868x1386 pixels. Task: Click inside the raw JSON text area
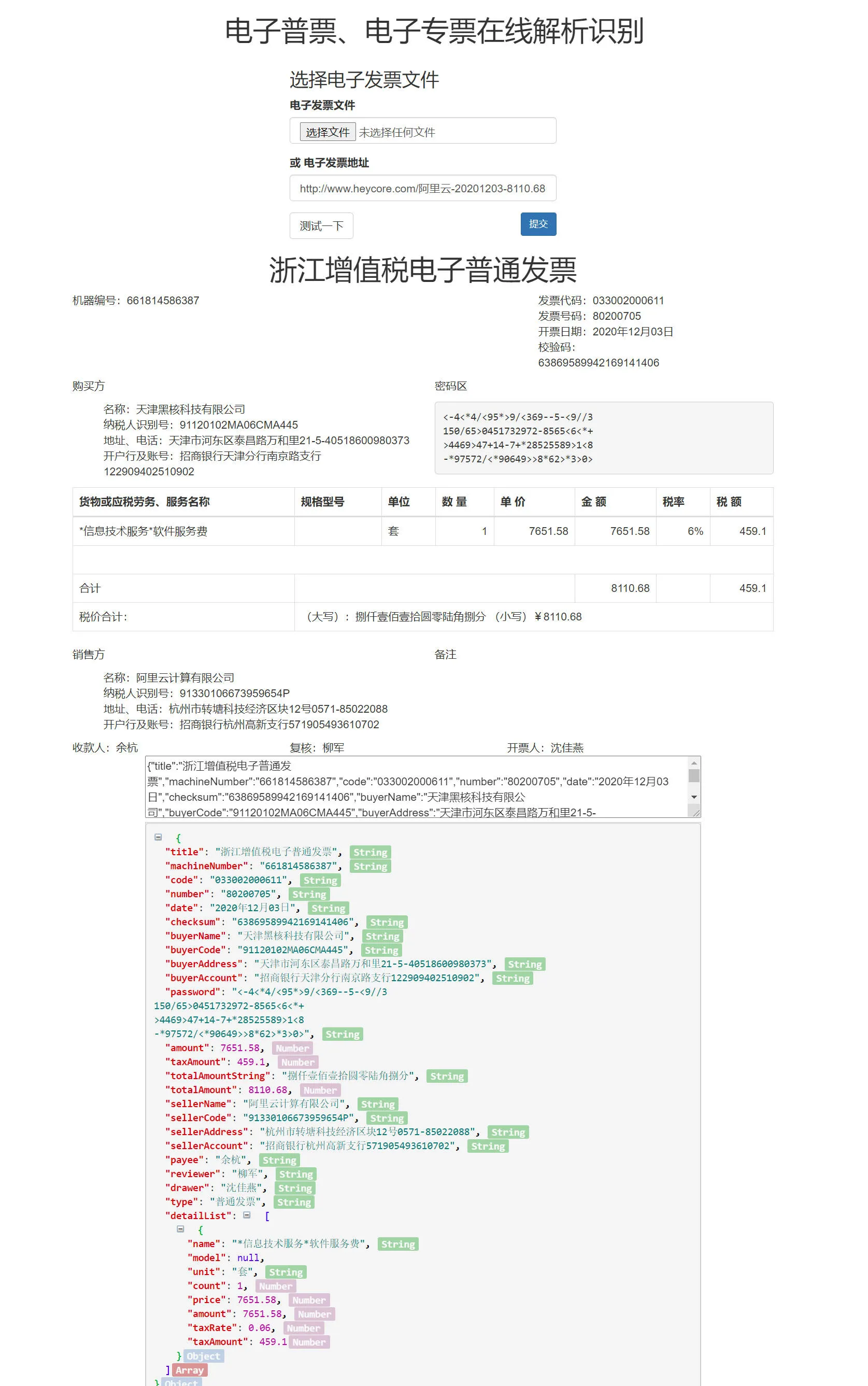click(x=416, y=787)
